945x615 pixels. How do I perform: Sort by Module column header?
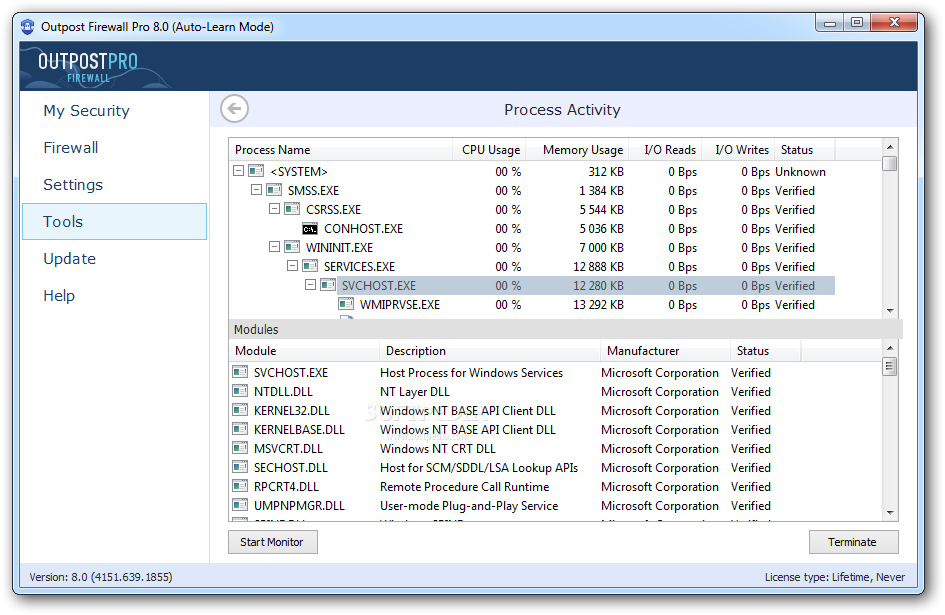[x=304, y=351]
